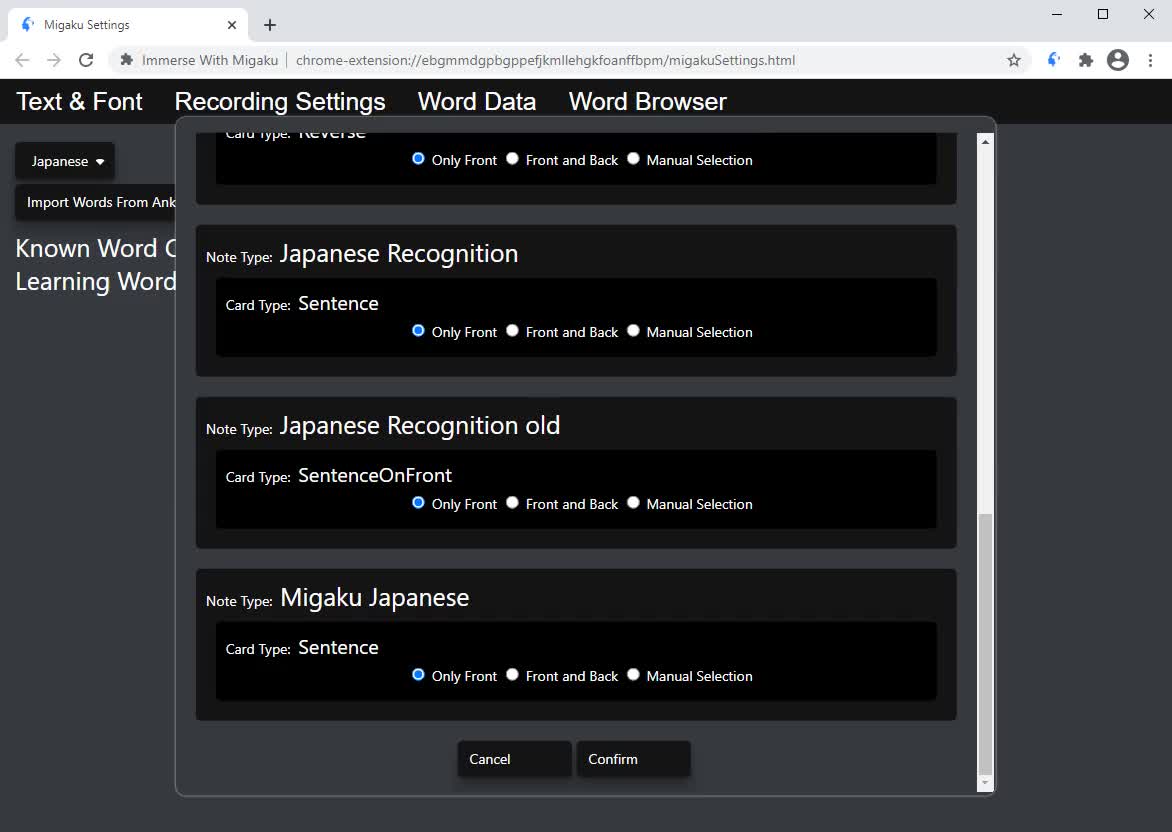1172x832 pixels.
Task: Choose Front and Back under Migaku Japanese
Action: click(x=512, y=674)
